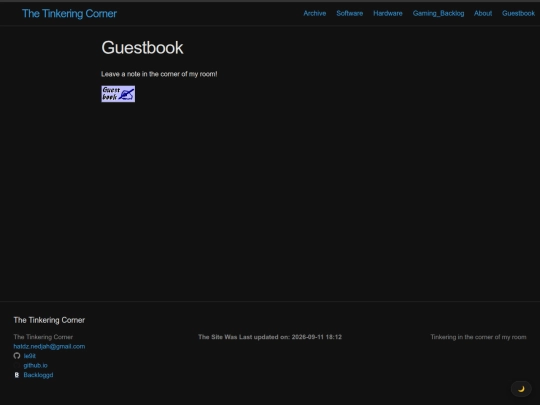Click the Guestbook page heading

pos(142,48)
